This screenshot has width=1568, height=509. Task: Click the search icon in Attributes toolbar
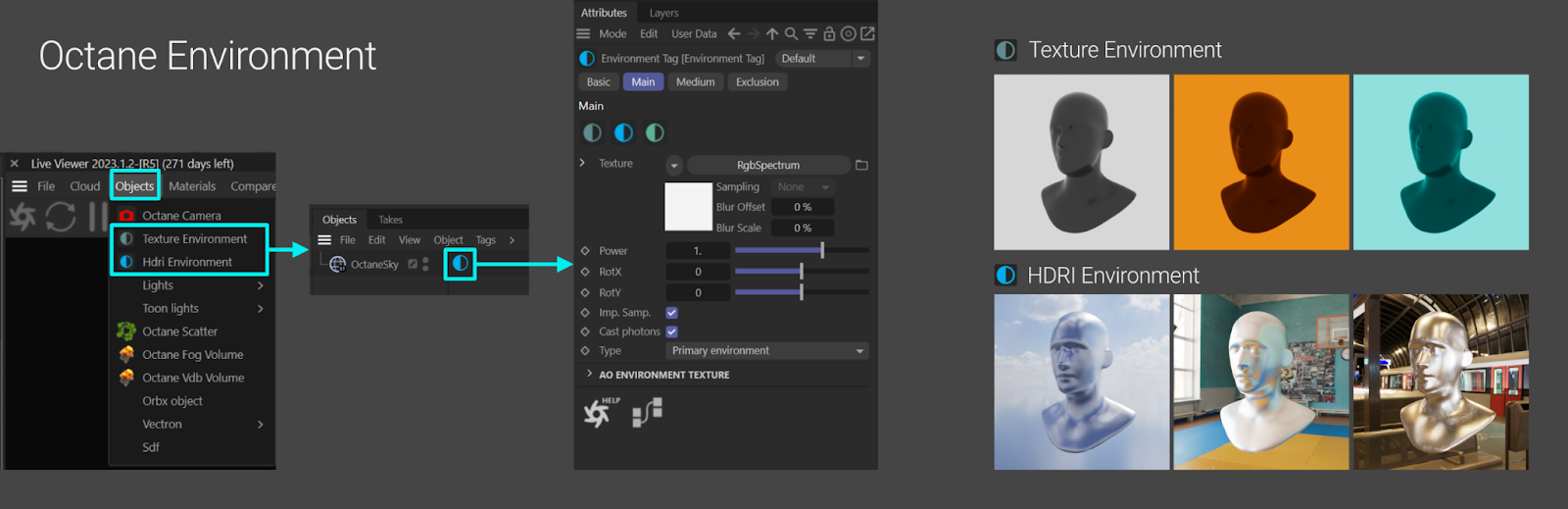(791, 34)
